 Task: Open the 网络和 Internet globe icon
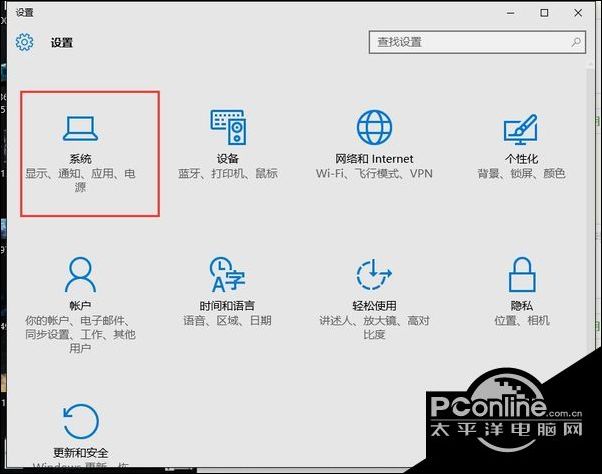[x=374, y=127]
